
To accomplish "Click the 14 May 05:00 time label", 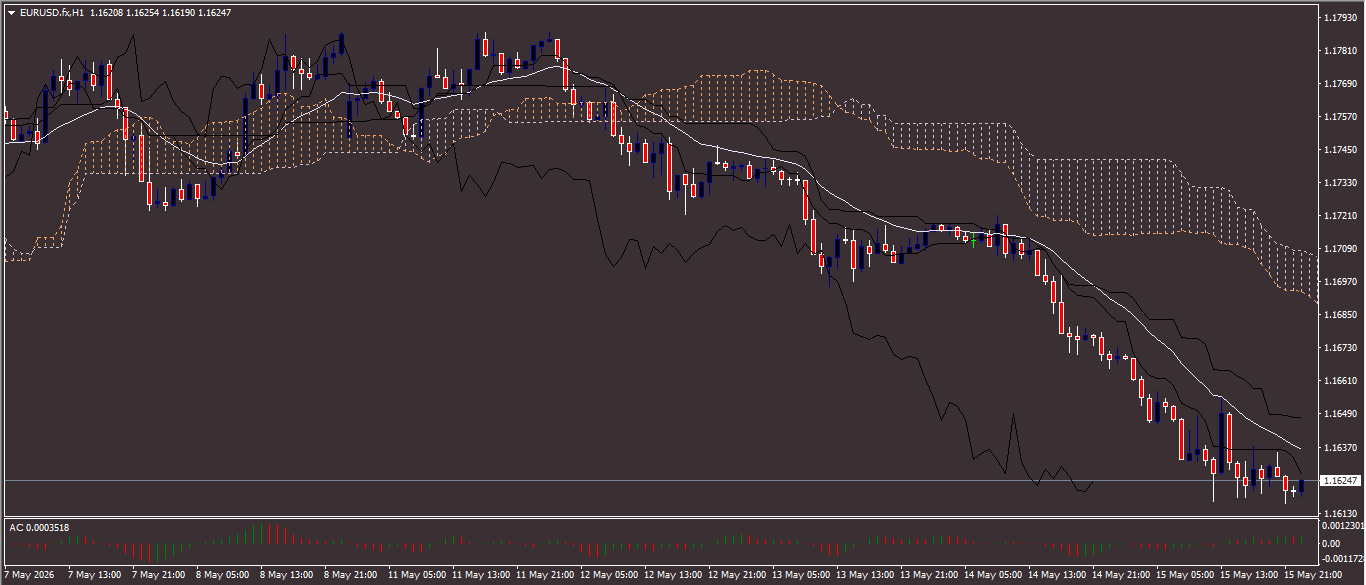I will pyautogui.click(x=993, y=576).
